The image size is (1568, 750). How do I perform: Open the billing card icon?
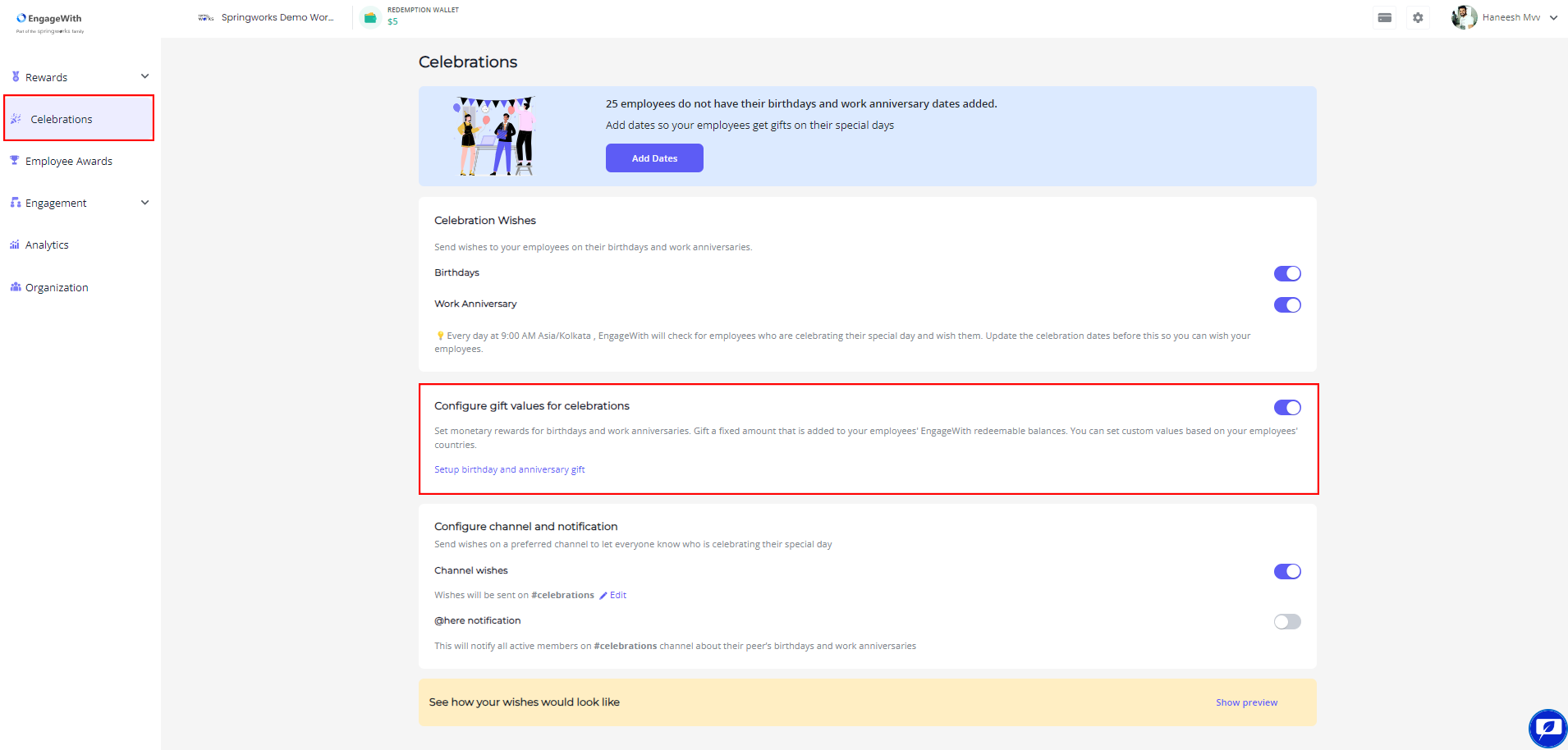(1385, 17)
